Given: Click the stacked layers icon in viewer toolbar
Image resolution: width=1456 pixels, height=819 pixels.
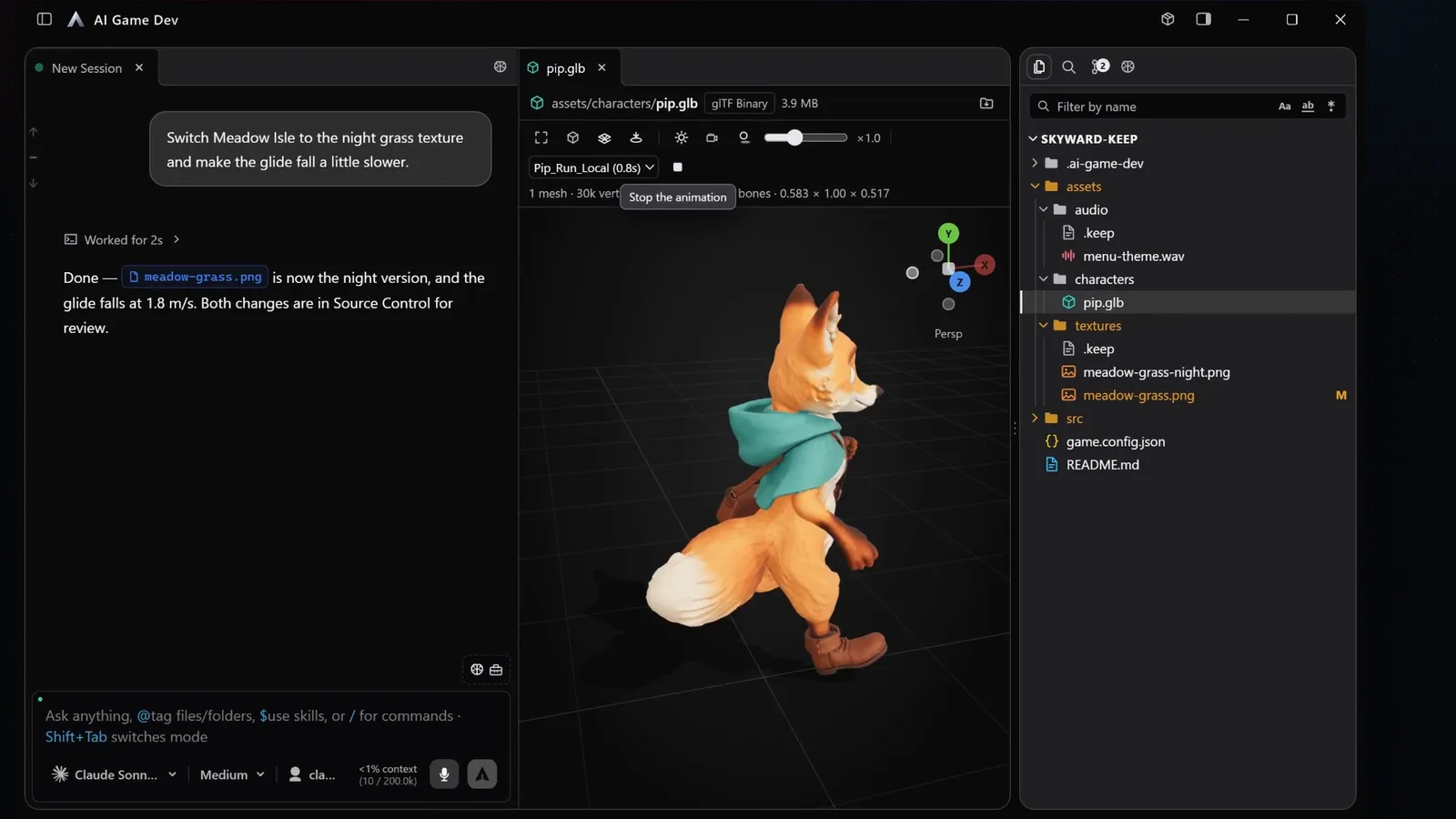Looking at the screenshot, I should click(x=604, y=137).
